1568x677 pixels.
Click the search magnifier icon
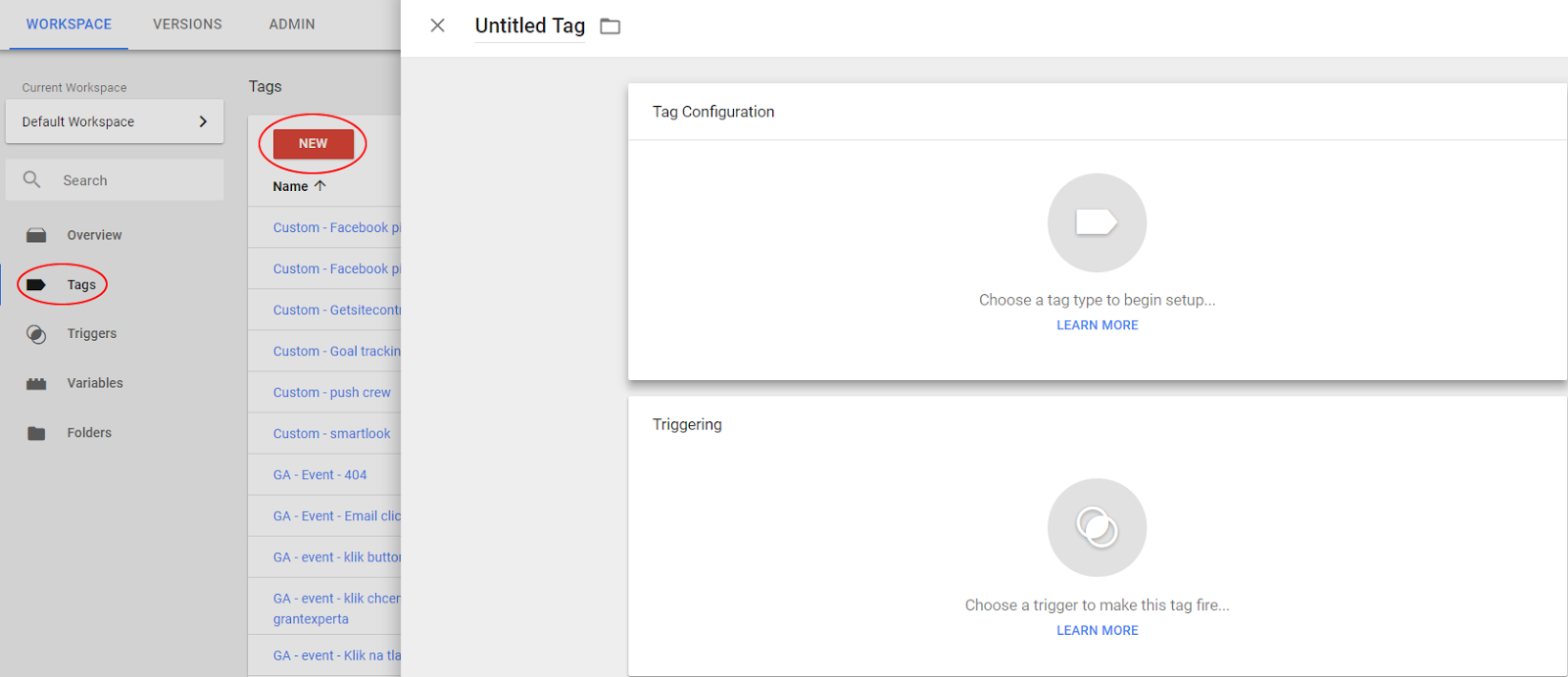[x=32, y=180]
